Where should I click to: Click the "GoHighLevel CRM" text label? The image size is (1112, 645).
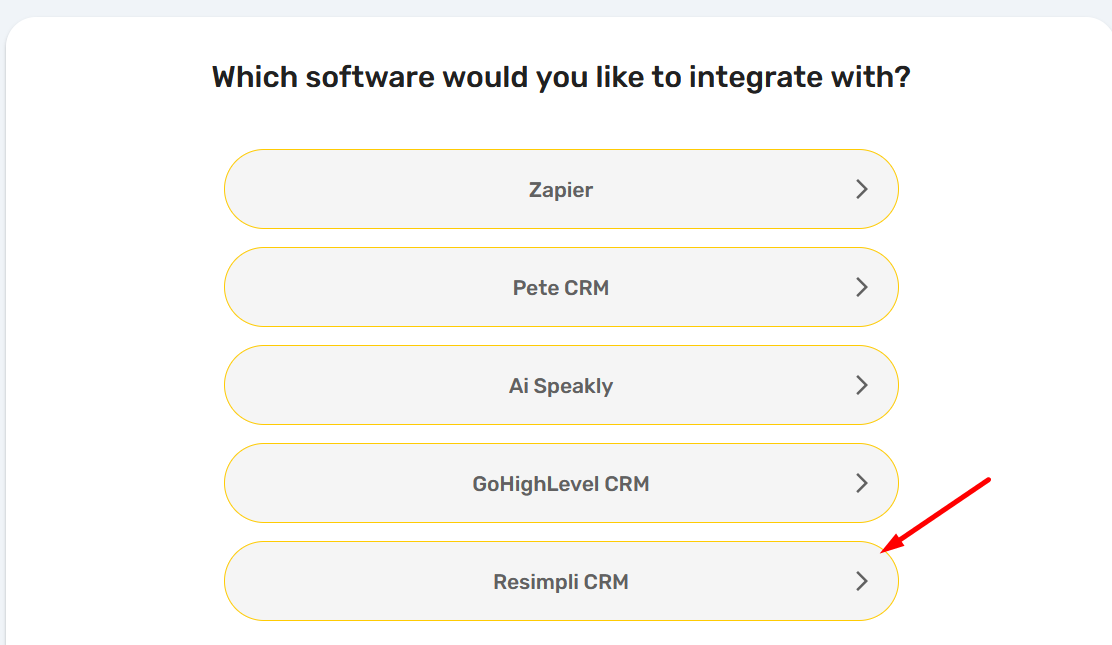pos(561,484)
